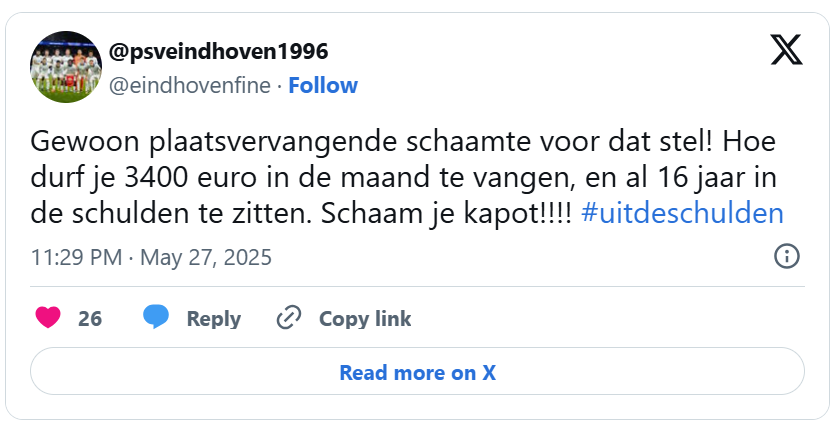The height and width of the screenshot is (422, 835).
Task: Click the Reply text label
Action: [x=214, y=318]
